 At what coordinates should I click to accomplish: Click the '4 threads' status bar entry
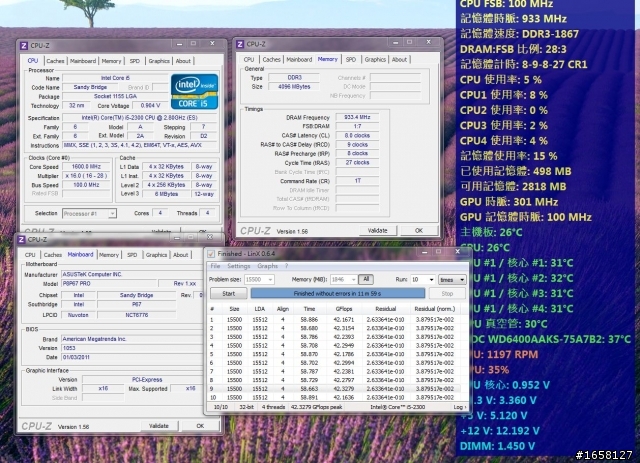click(273, 407)
